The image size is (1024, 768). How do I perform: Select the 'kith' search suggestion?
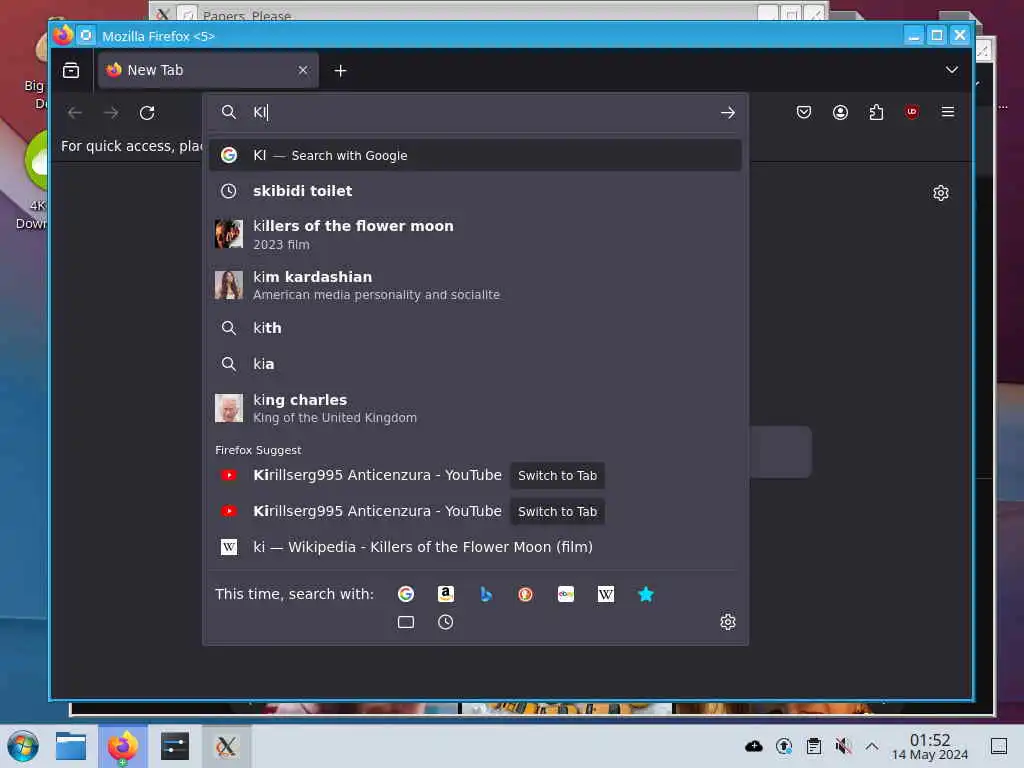pyautogui.click(x=475, y=328)
